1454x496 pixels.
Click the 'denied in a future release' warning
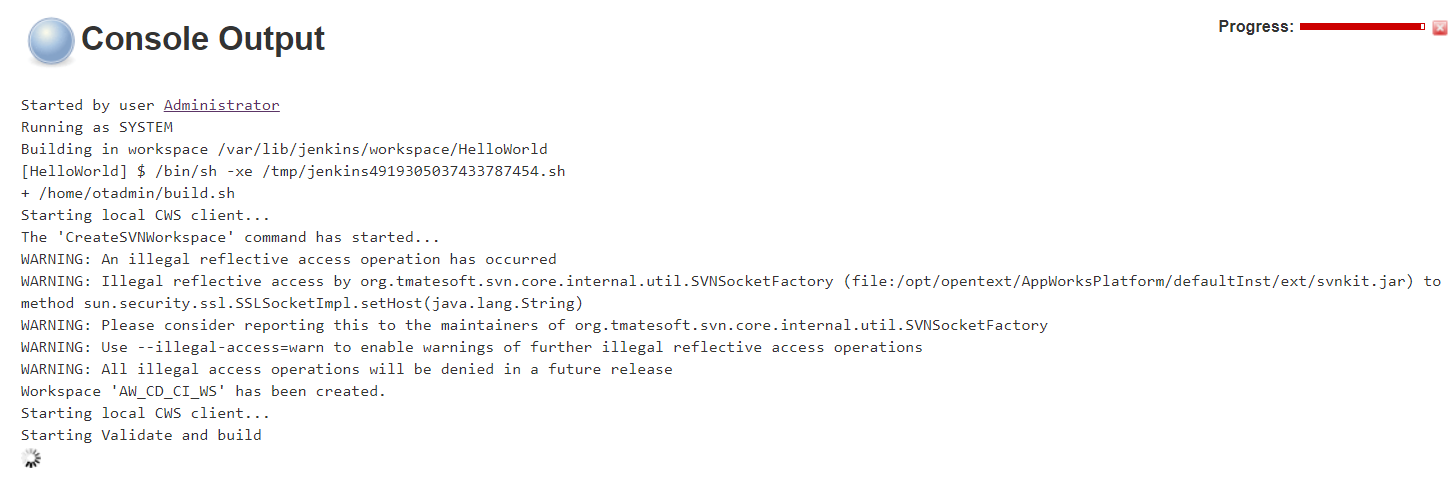tap(346, 369)
